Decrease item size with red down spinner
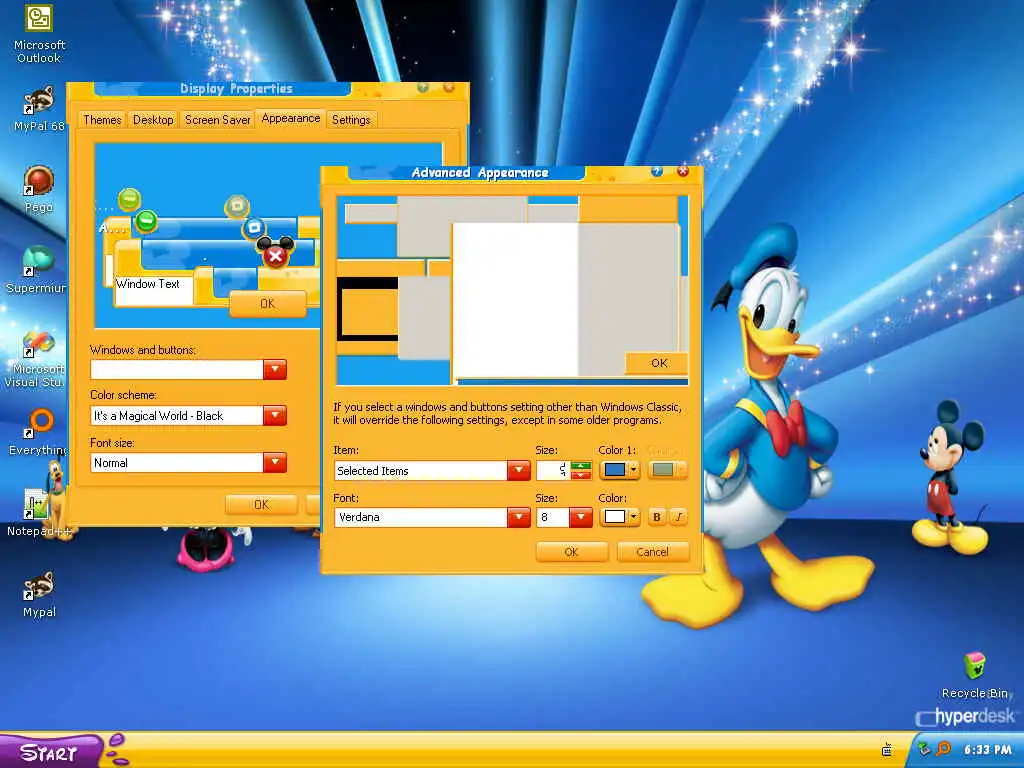Image resolution: width=1024 pixels, height=768 pixels. pyautogui.click(x=581, y=475)
